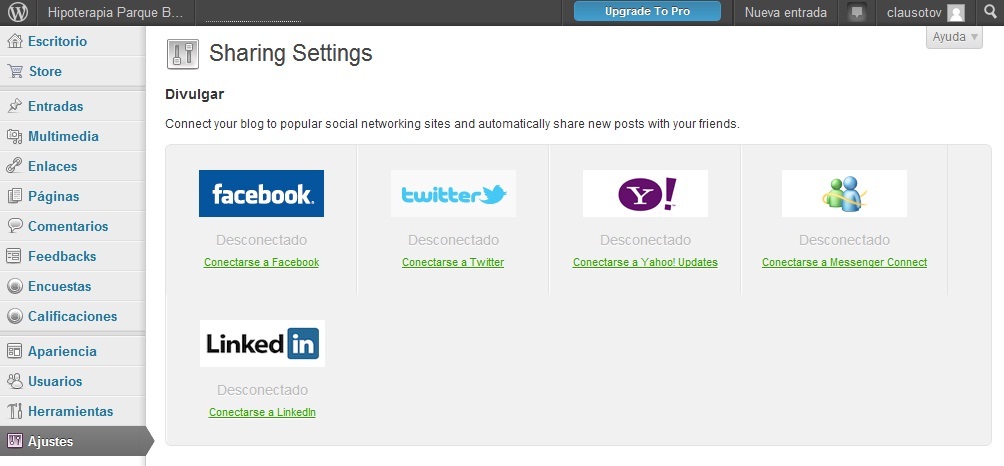
Task: Select Apariencia in the sidebar menu
Action: pos(62,351)
